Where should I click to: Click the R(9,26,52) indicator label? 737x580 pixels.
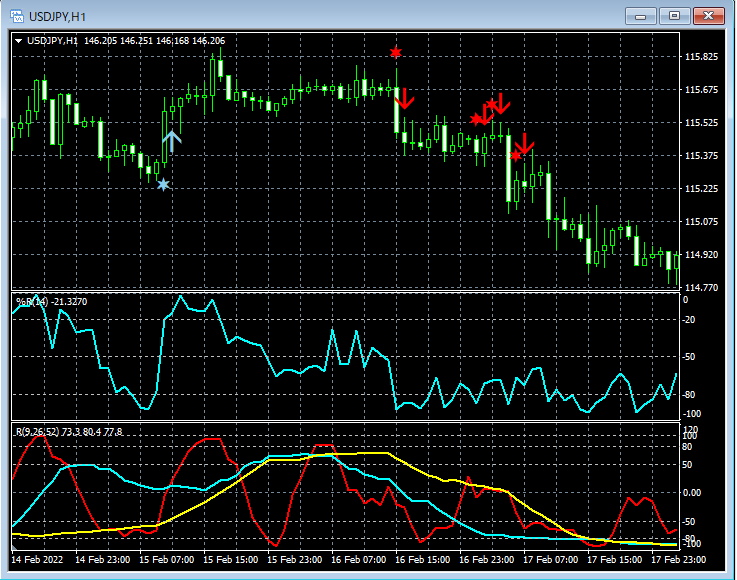[36, 431]
